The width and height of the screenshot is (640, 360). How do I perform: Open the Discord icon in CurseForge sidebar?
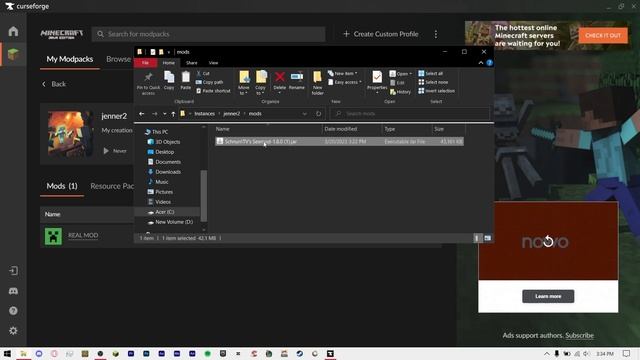coord(13,291)
